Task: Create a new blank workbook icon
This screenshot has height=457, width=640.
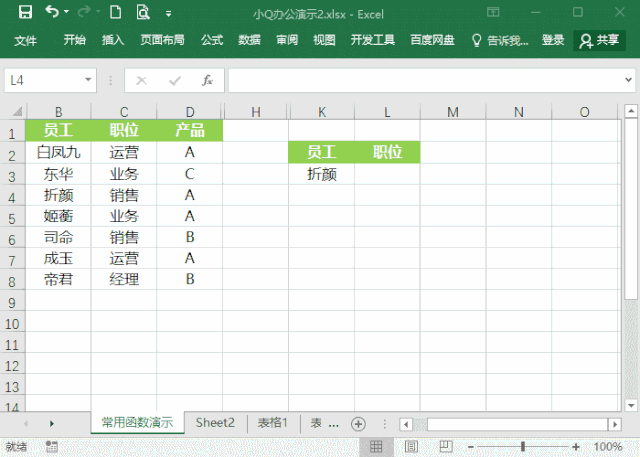Action: click(x=116, y=12)
